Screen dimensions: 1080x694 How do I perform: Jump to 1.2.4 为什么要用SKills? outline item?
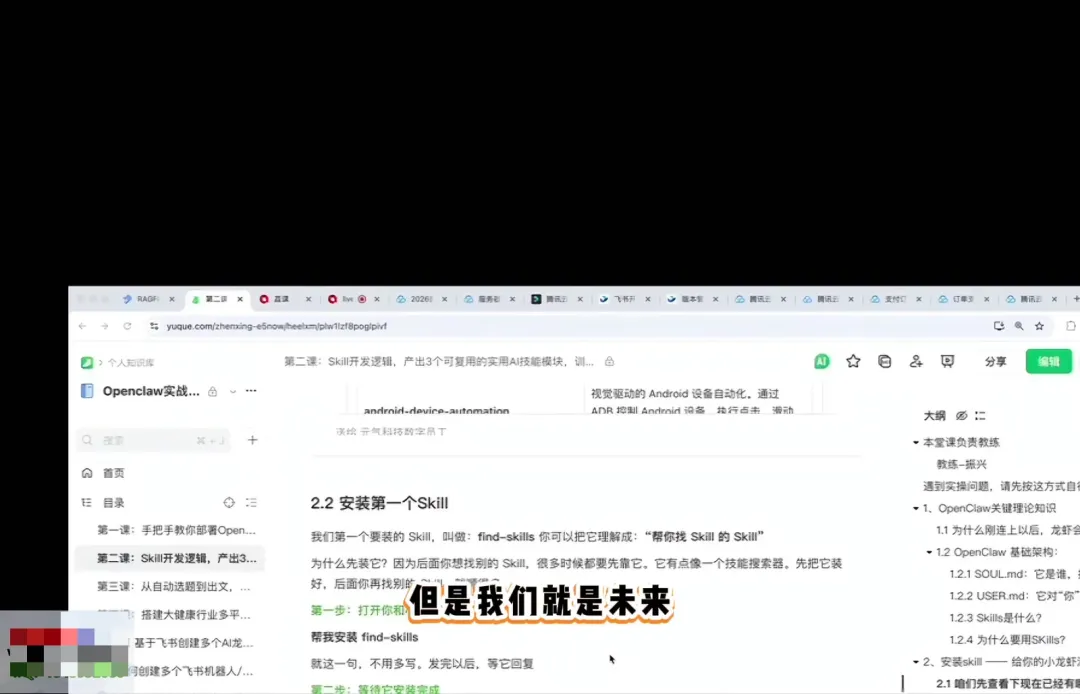[x=1007, y=640]
